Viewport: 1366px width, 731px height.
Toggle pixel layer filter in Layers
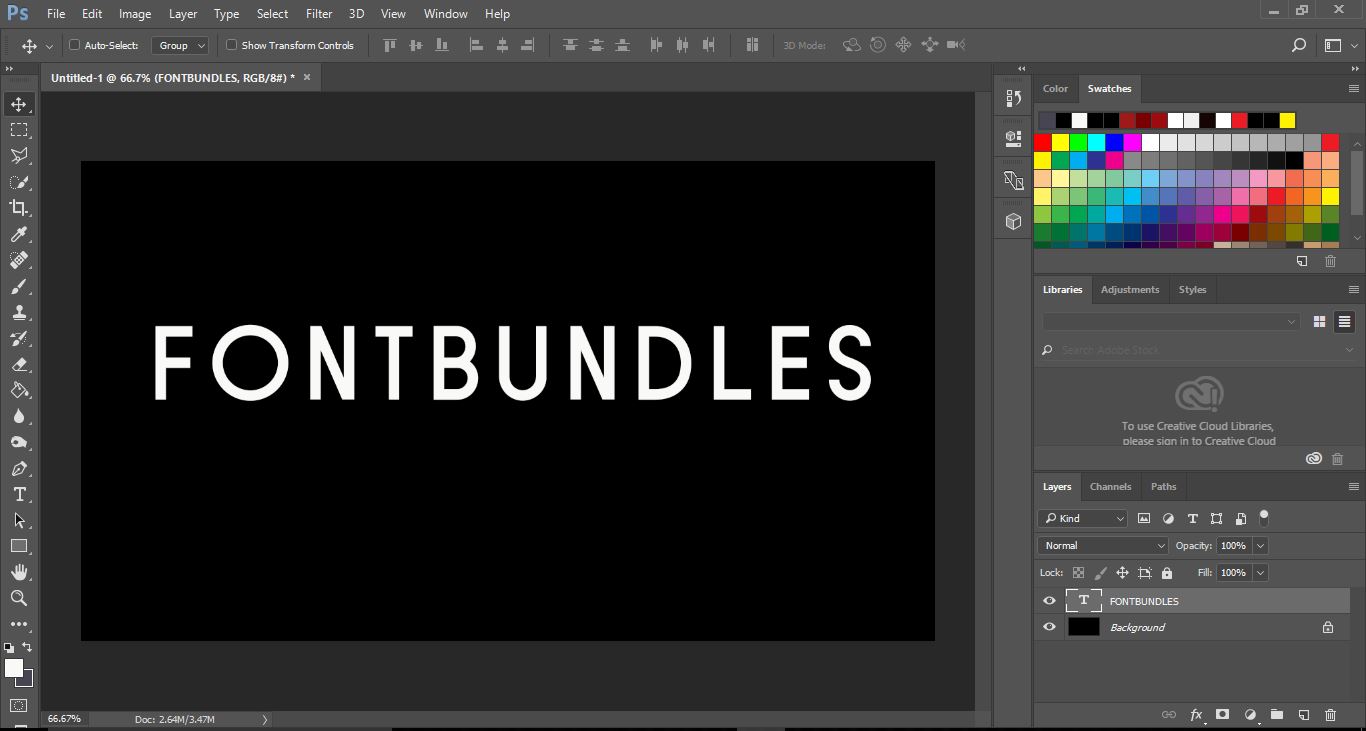point(1144,518)
